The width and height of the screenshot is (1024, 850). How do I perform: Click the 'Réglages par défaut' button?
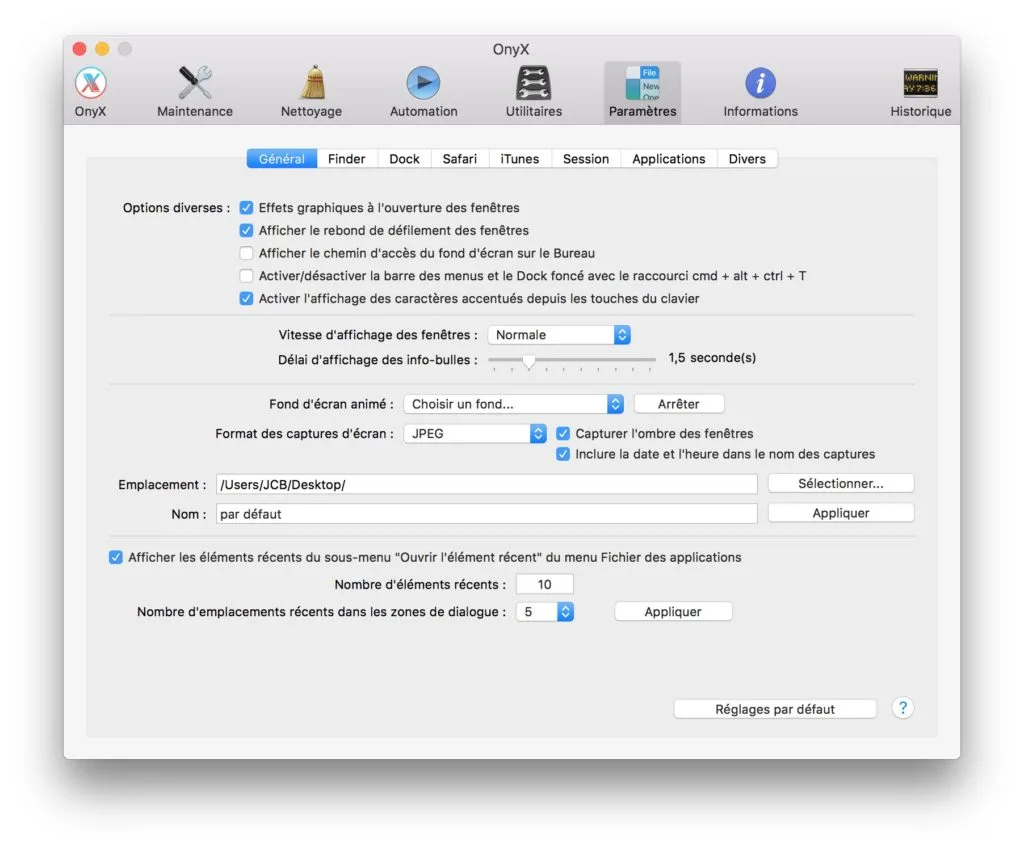(775, 708)
